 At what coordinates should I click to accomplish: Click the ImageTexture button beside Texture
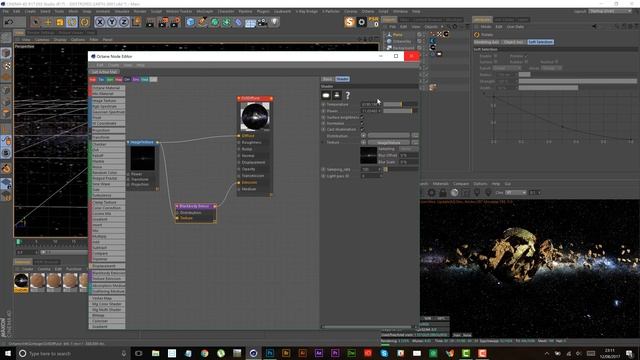tap(389, 142)
